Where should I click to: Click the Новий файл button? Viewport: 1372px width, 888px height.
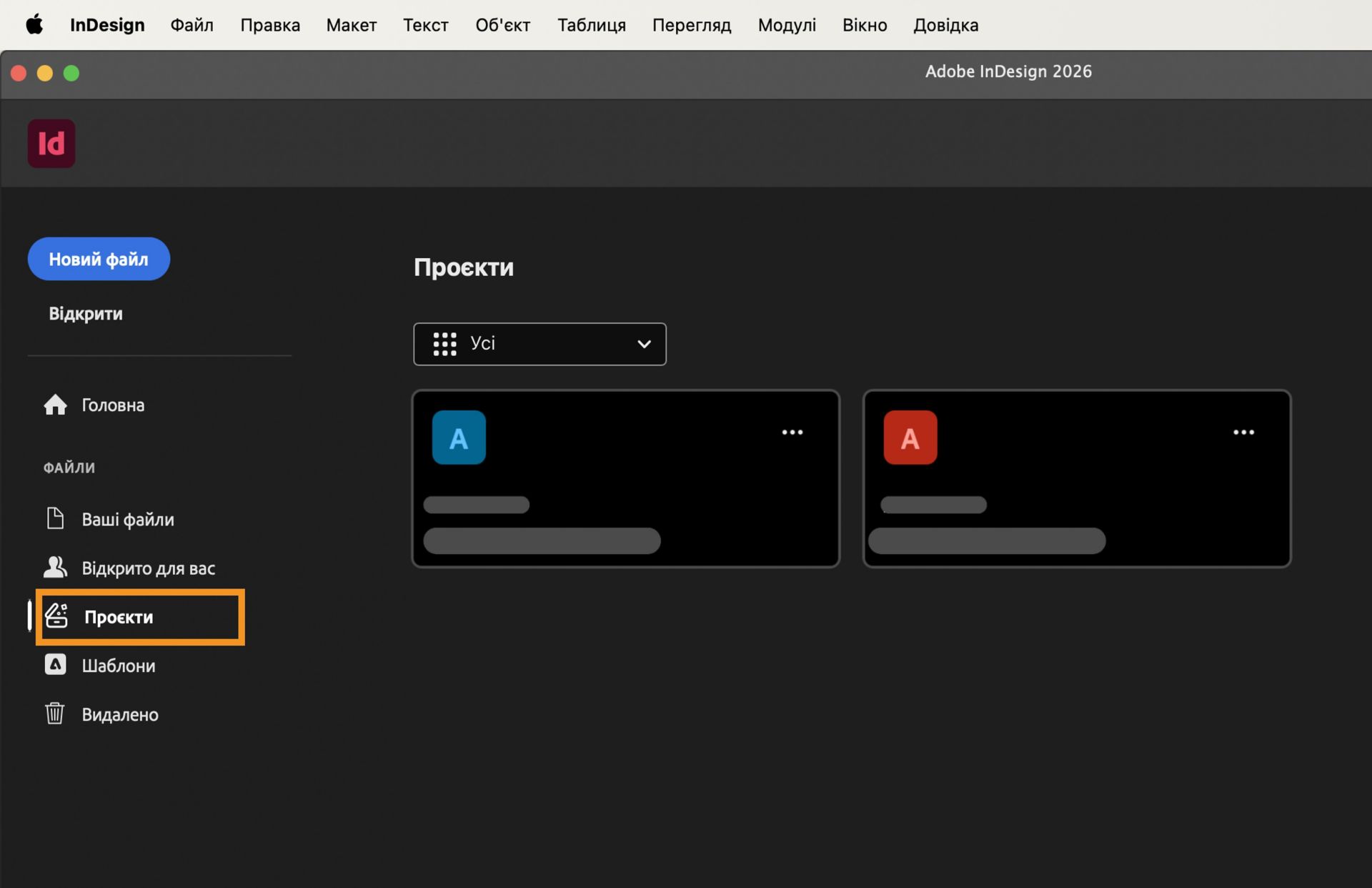coord(99,259)
